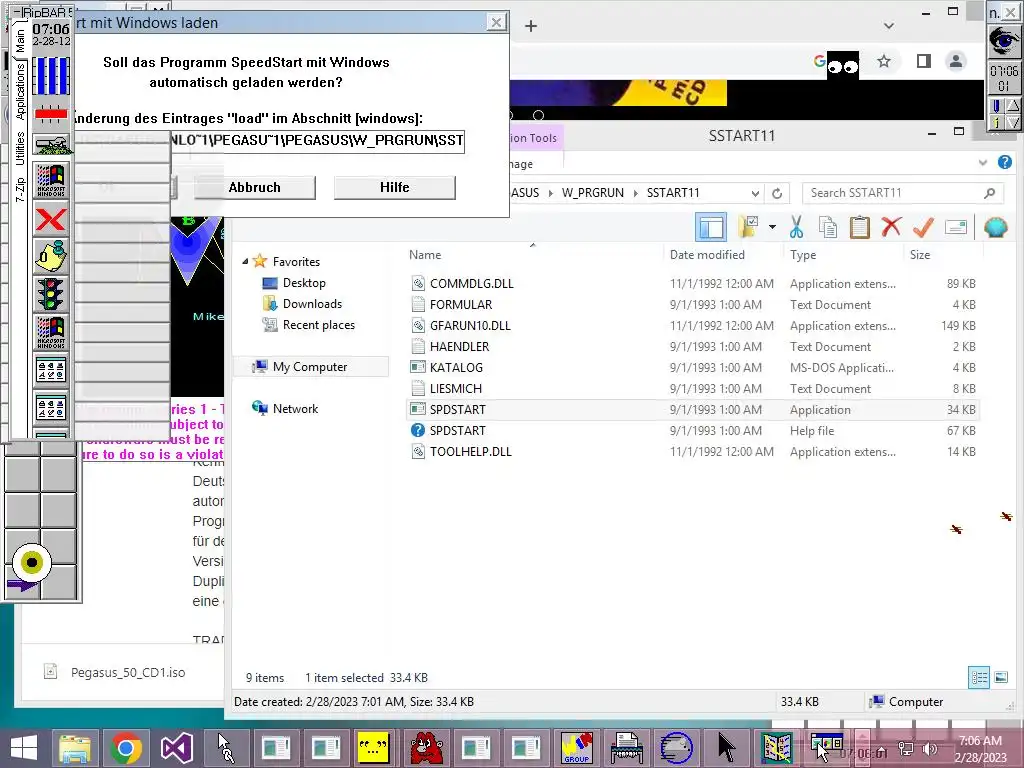Click the blue Help question mark icon
The height and width of the screenshot is (768, 1024).
1005,162
